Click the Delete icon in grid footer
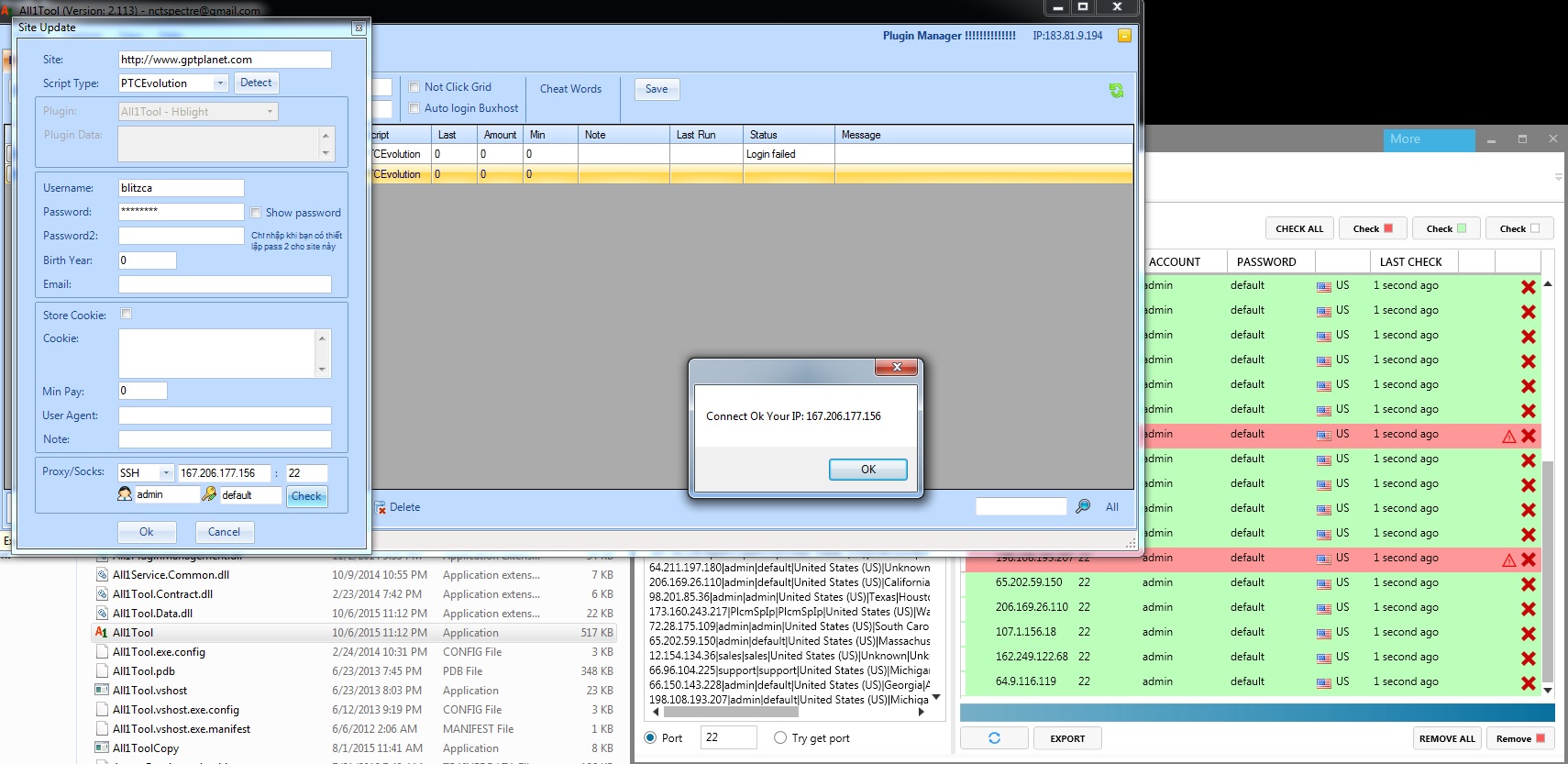 (381, 507)
